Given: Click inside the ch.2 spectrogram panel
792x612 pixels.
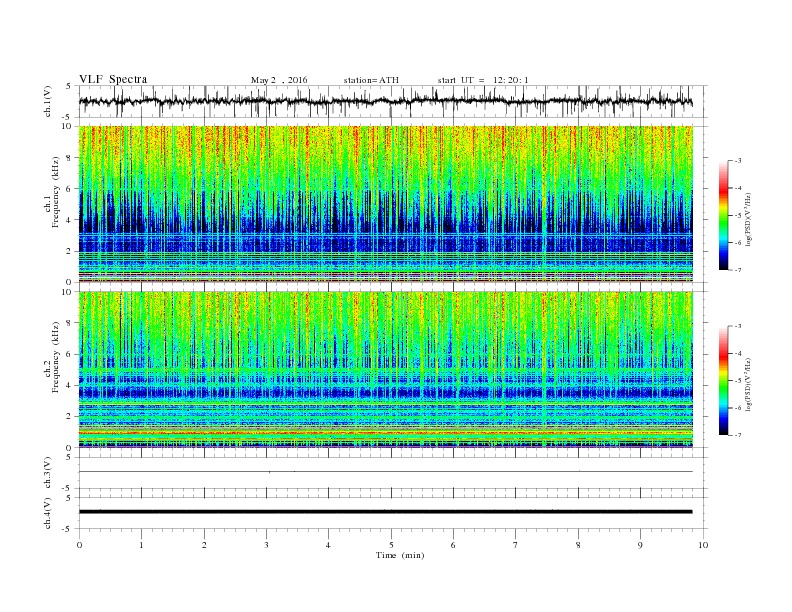Looking at the screenshot, I should (x=386, y=369).
